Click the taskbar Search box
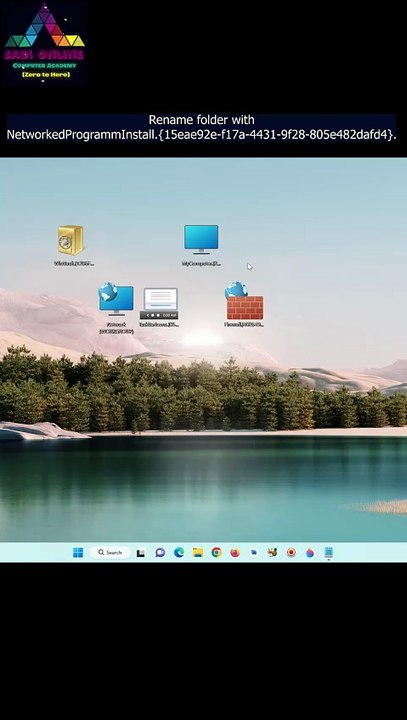Screen dimensions: 407x720 (x=110, y=552)
